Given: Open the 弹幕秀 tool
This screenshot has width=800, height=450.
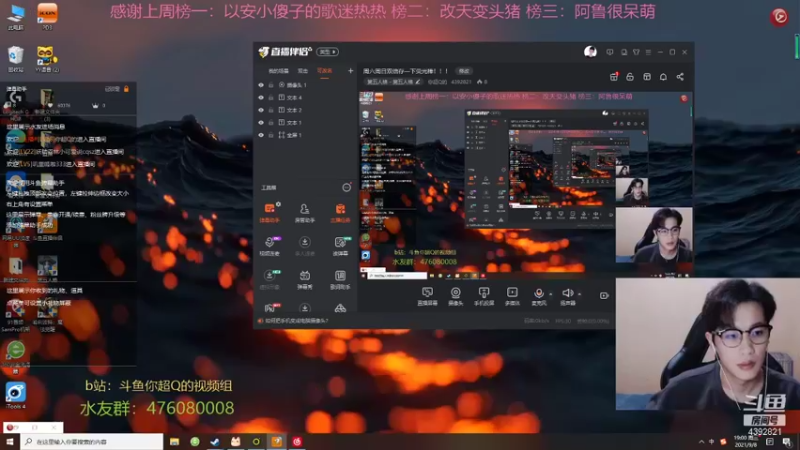Looking at the screenshot, I should pos(305,280).
